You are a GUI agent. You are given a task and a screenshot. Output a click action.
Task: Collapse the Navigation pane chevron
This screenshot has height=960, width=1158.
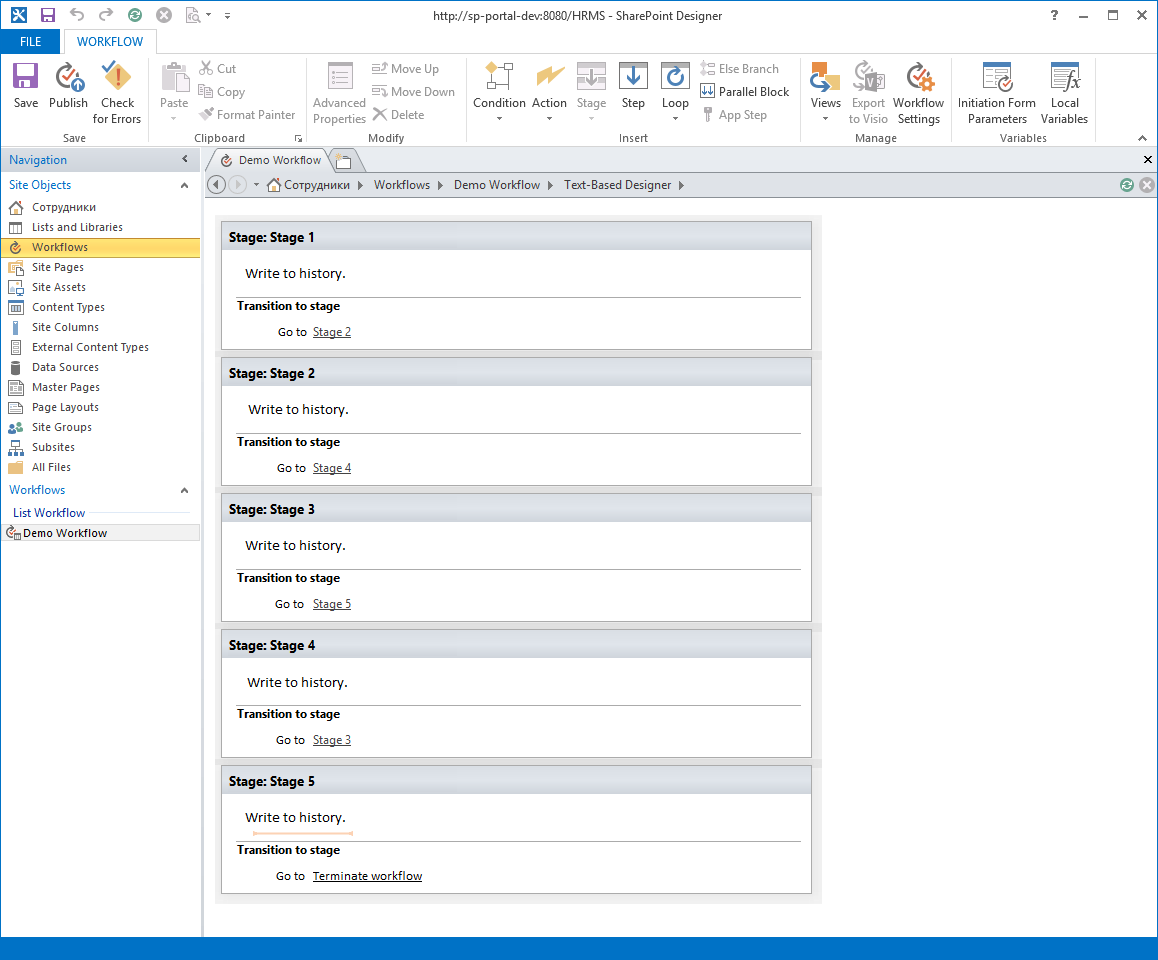point(185,160)
